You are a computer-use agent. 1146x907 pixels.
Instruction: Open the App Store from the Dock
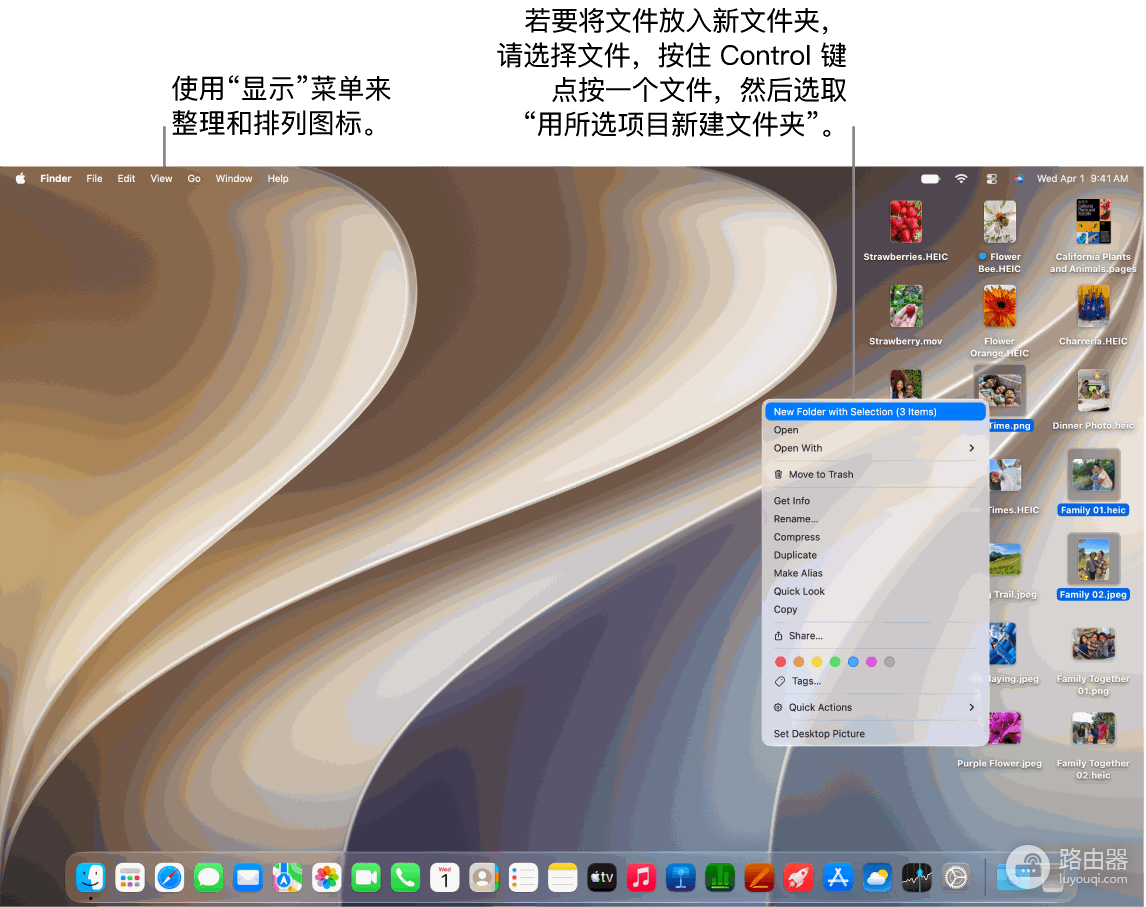[x=838, y=877]
